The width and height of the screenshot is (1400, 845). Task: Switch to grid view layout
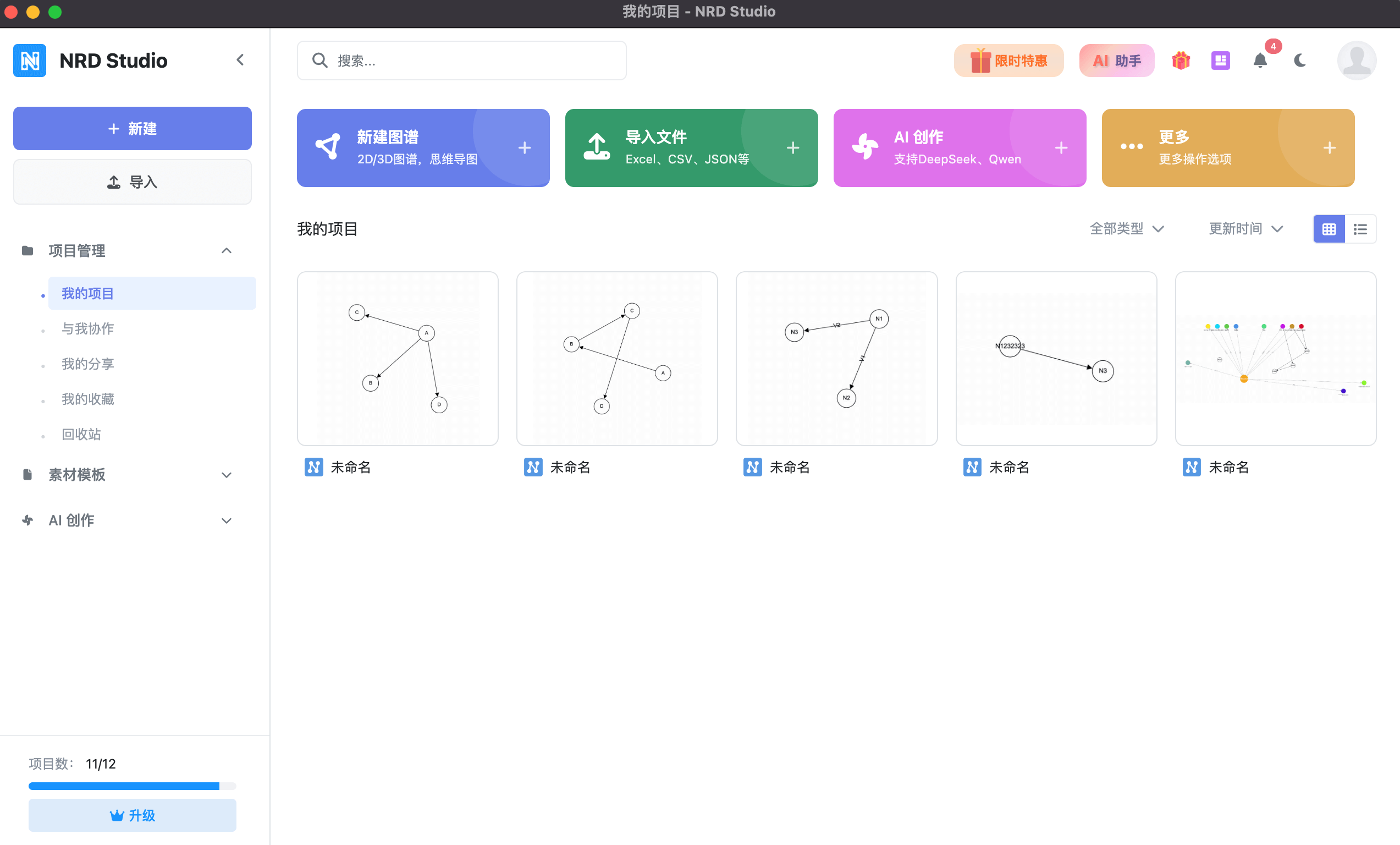point(1329,229)
